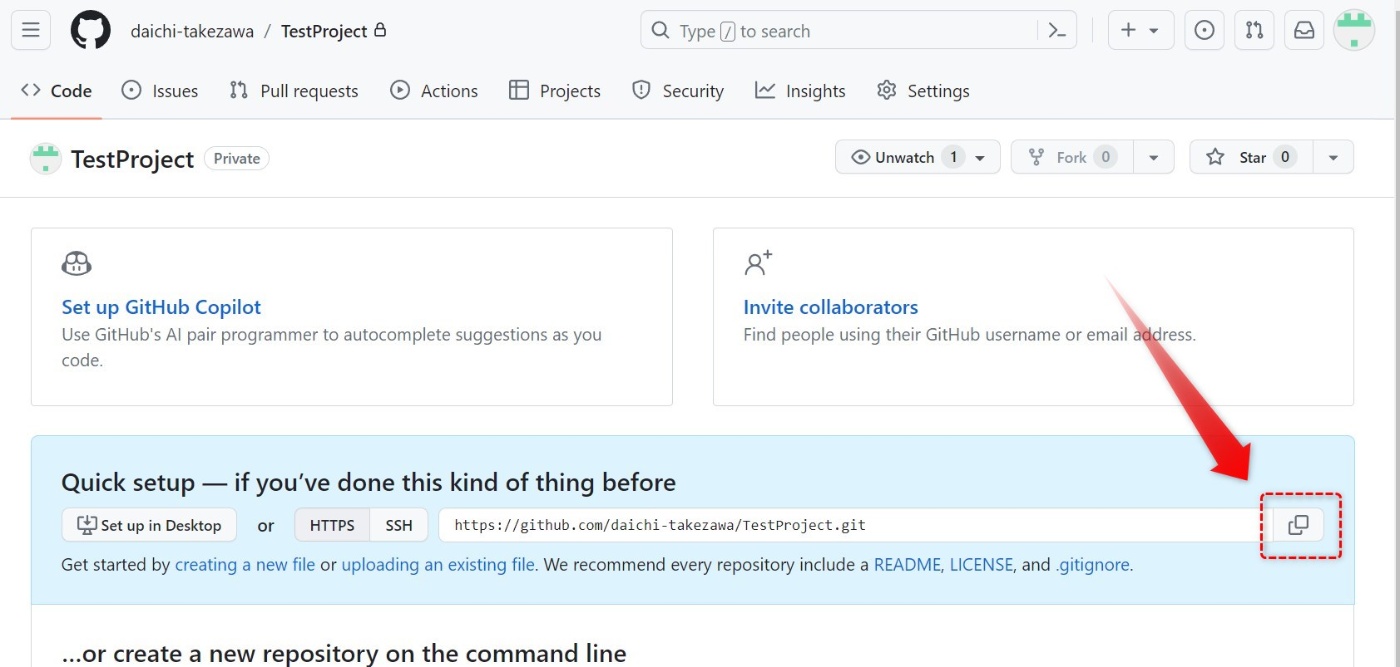Switch to the Actions tab

pyautogui.click(x=434, y=91)
